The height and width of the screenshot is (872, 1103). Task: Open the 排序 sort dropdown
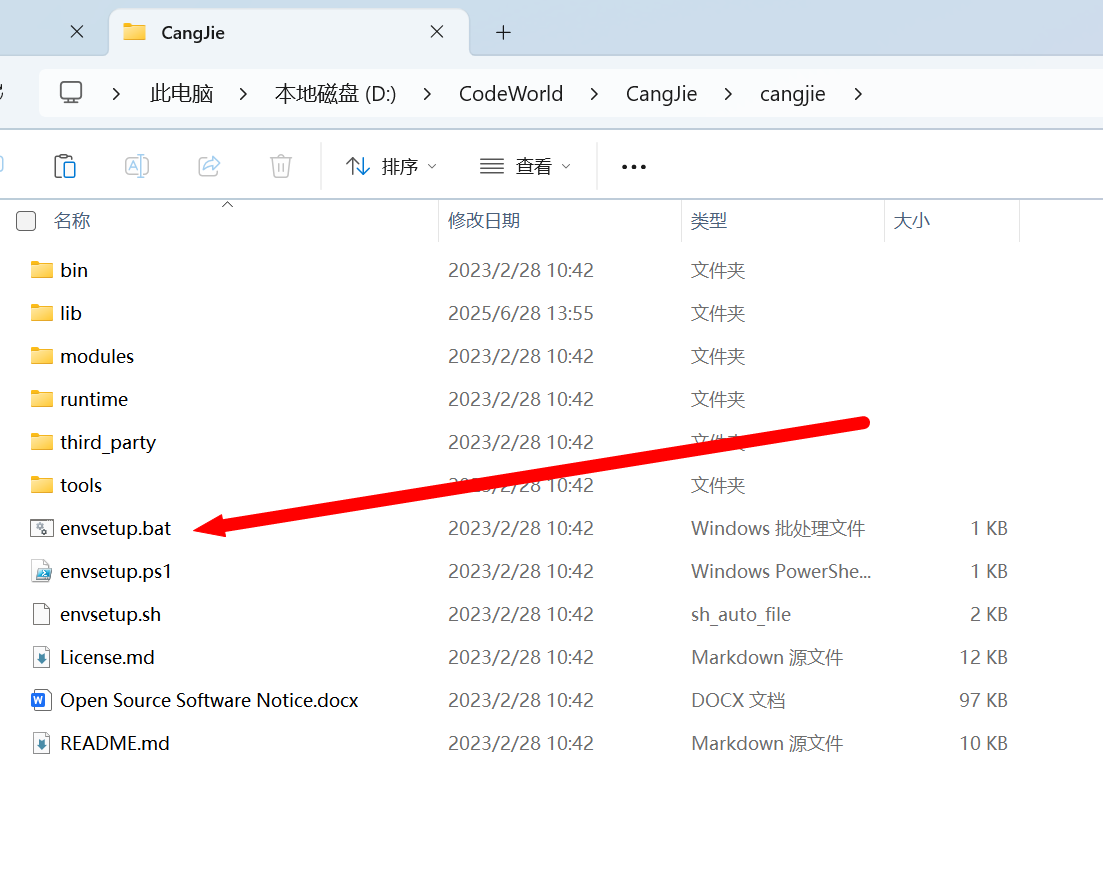(x=391, y=167)
